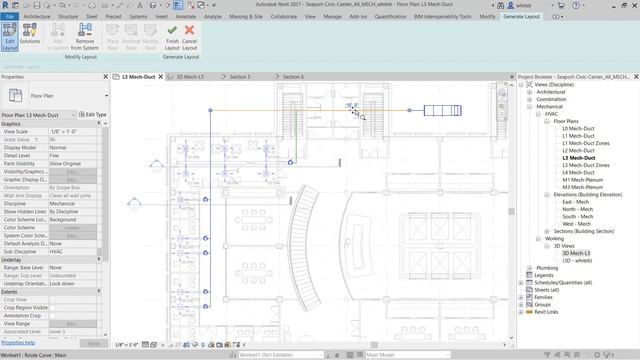
Task: Select the M1 Mech-Plenum floor plan
Action: (x=582, y=180)
